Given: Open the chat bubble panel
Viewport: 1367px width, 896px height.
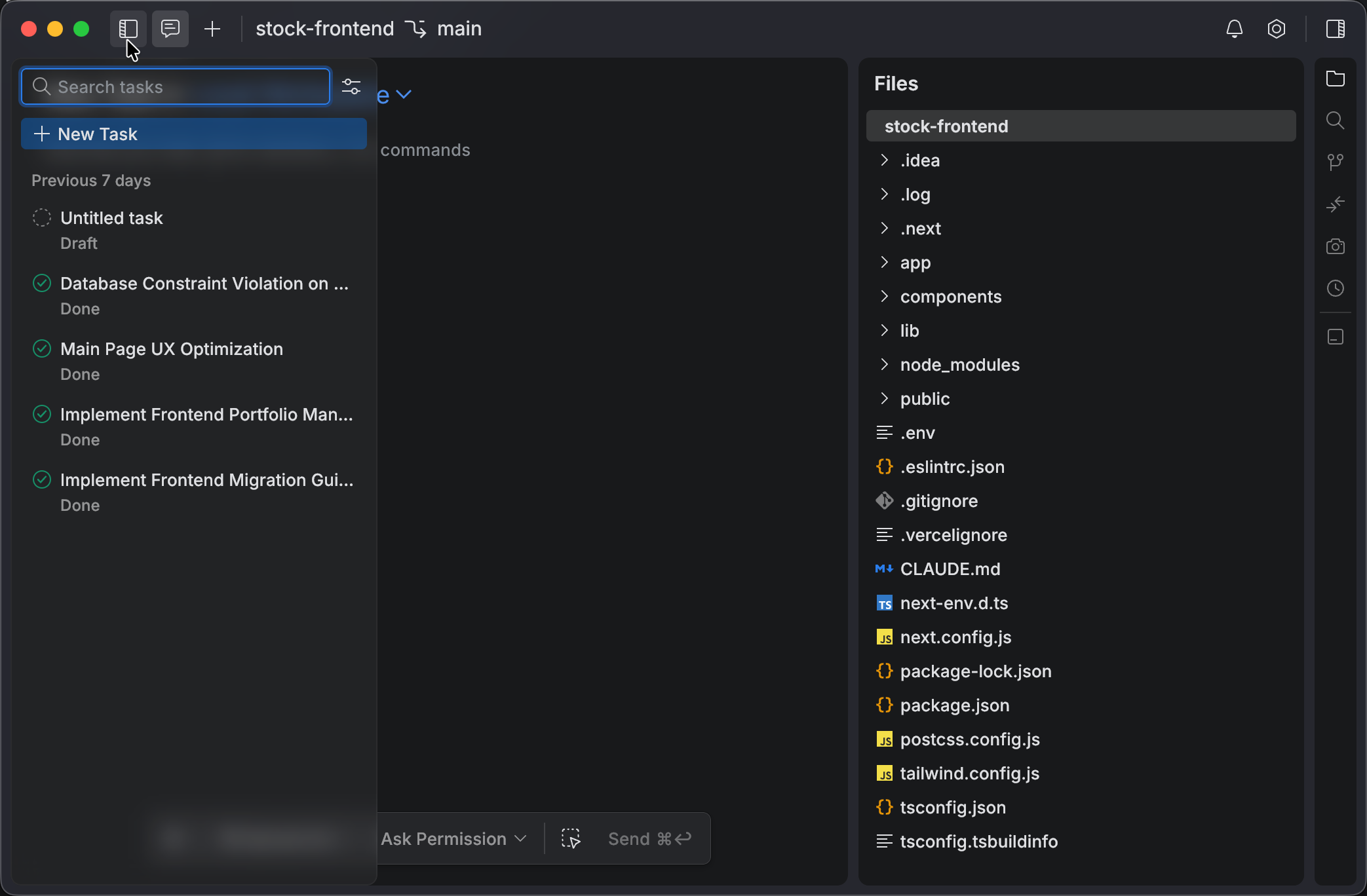Looking at the screenshot, I should pos(170,28).
